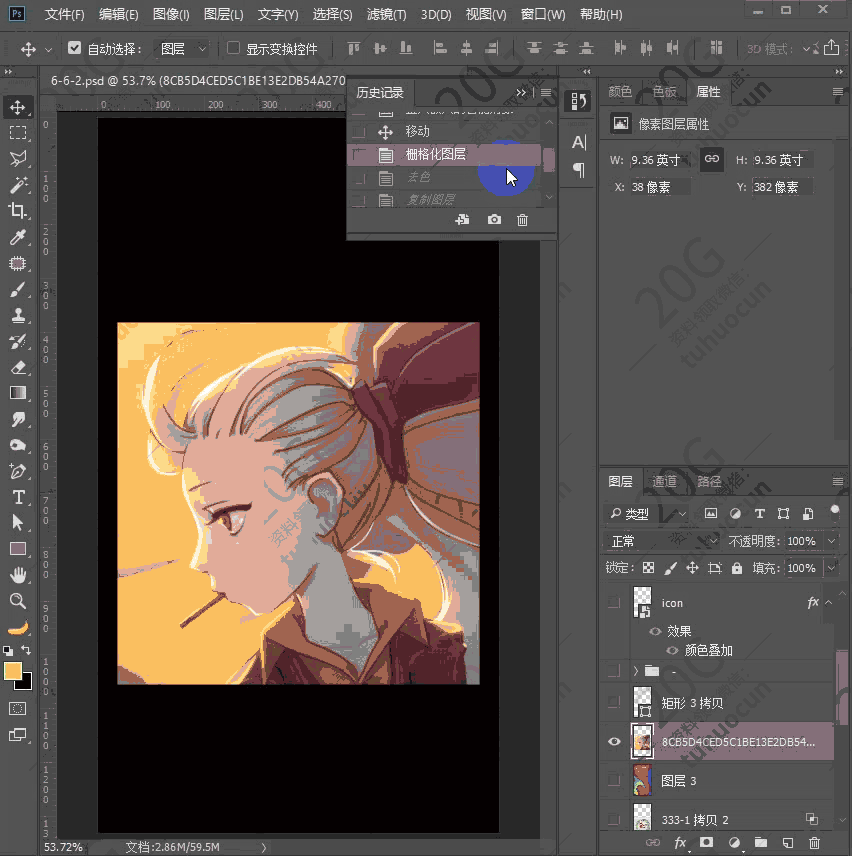Select the Polygonal Lasso tool
The image size is (852, 856).
pyautogui.click(x=17, y=159)
